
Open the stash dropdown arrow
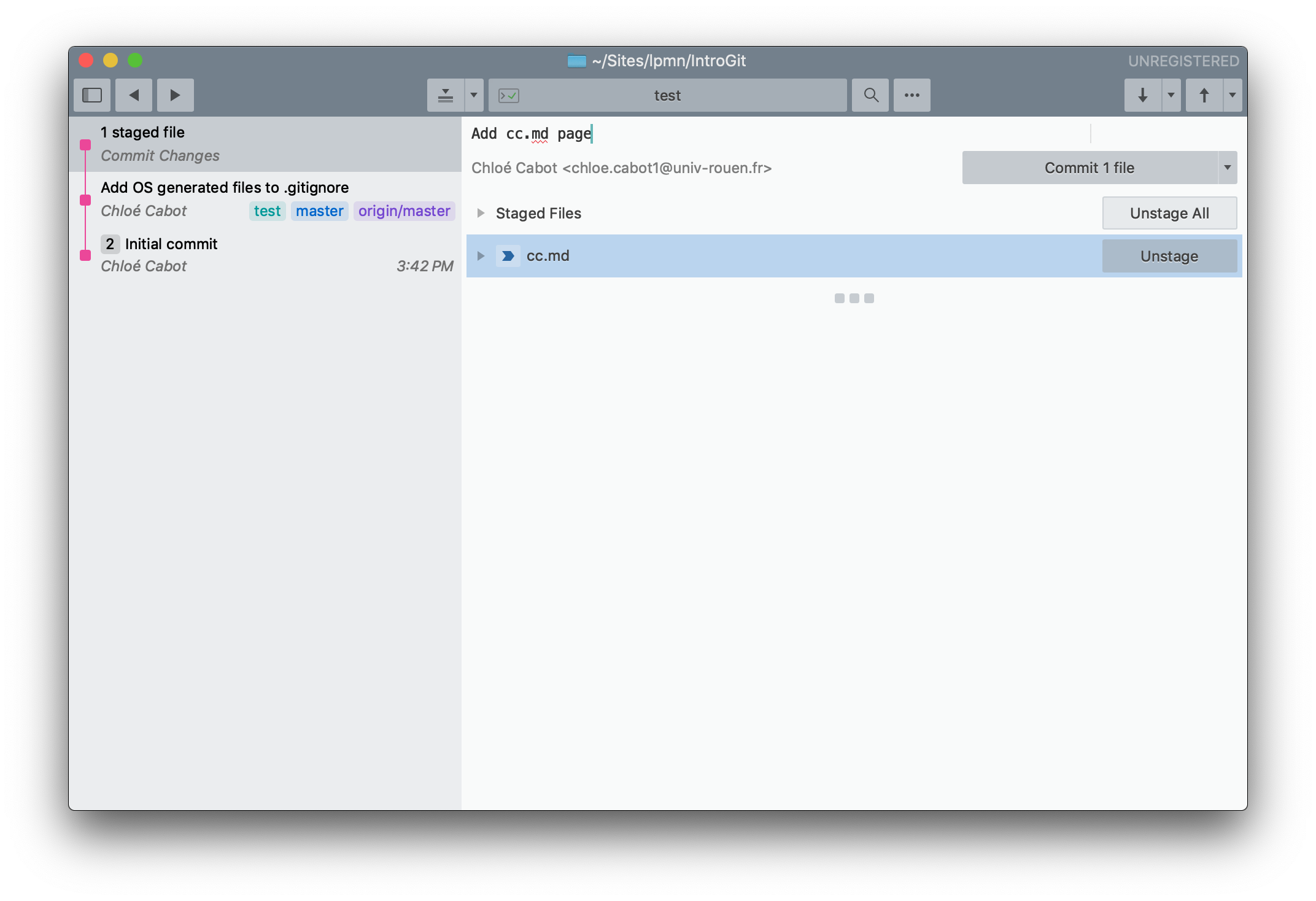[474, 95]
